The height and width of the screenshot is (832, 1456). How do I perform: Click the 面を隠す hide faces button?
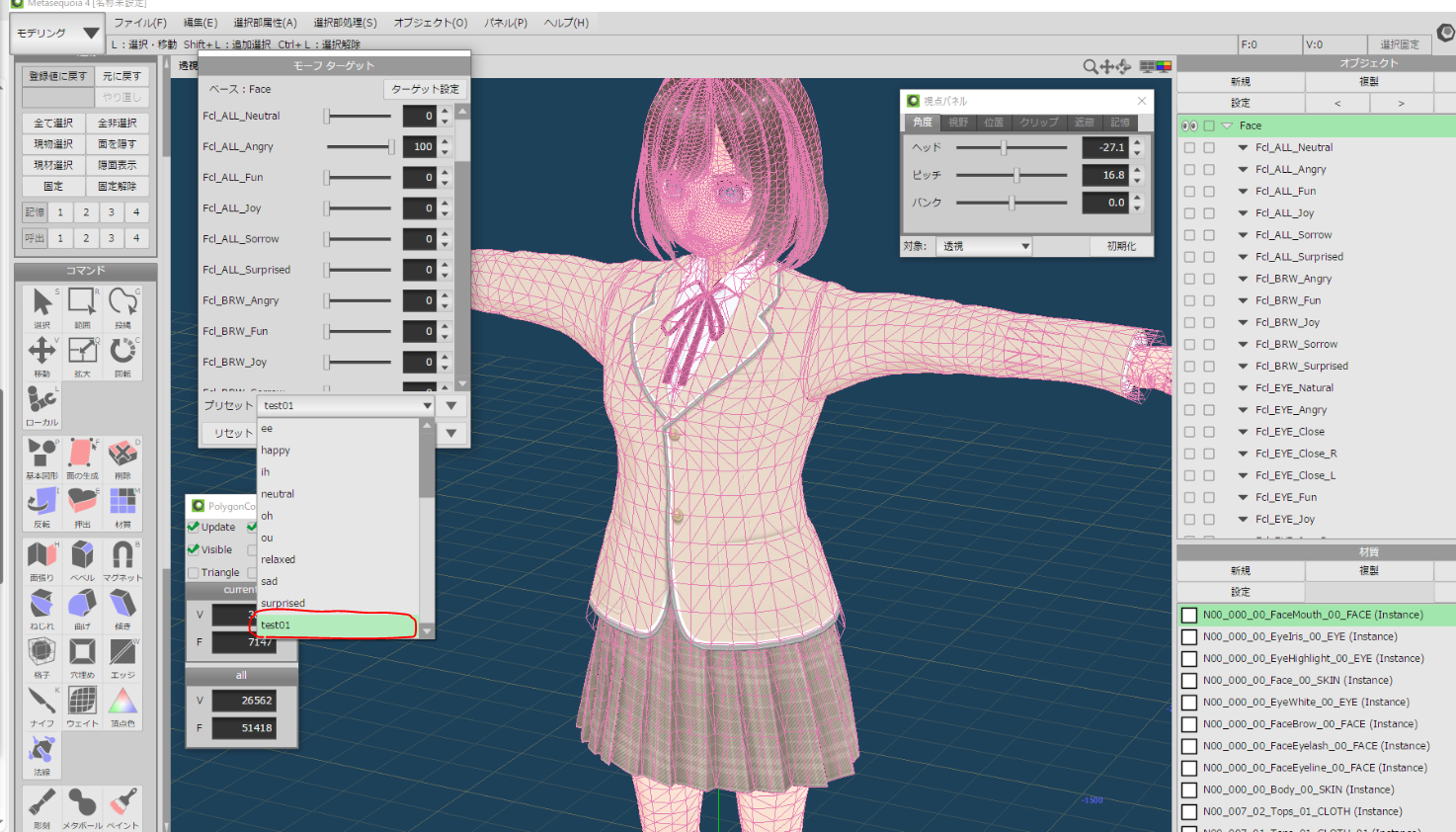118,144
